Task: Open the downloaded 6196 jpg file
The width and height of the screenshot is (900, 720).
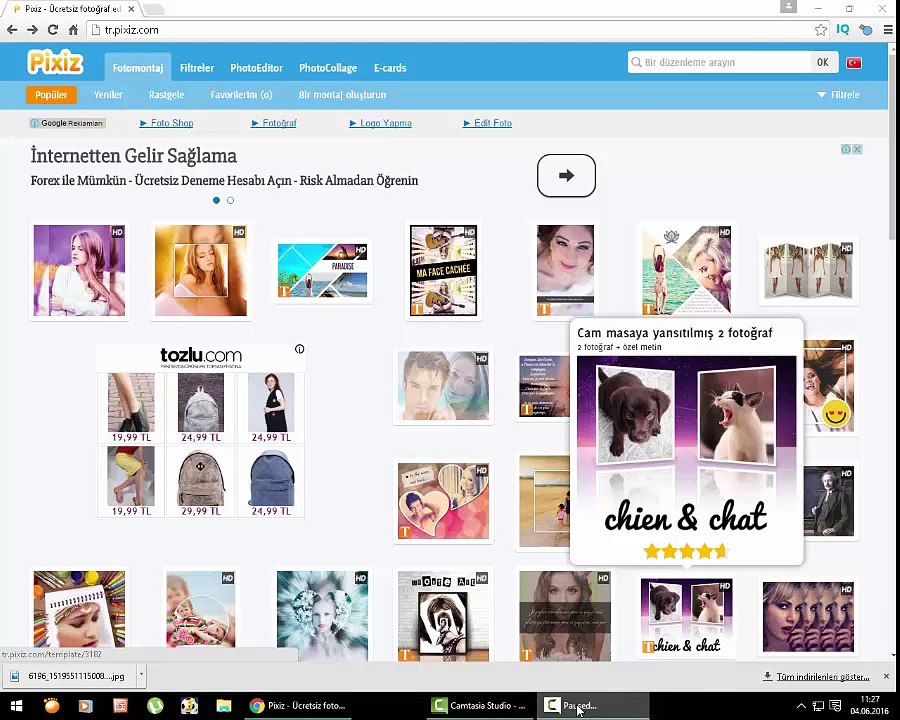Action: (72, 676)
